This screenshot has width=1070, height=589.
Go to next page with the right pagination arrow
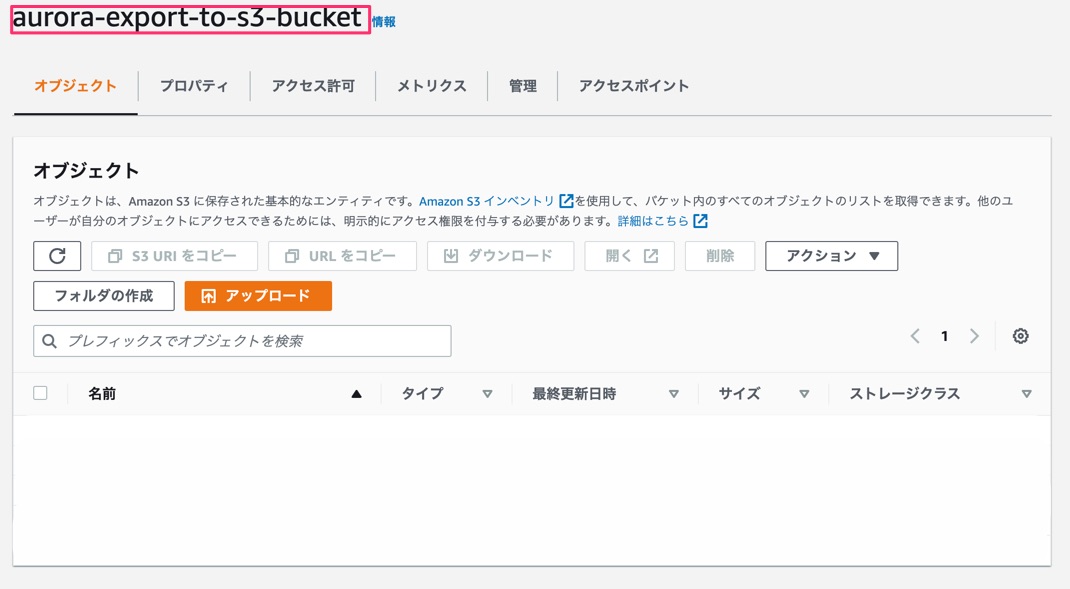[975, 336]
